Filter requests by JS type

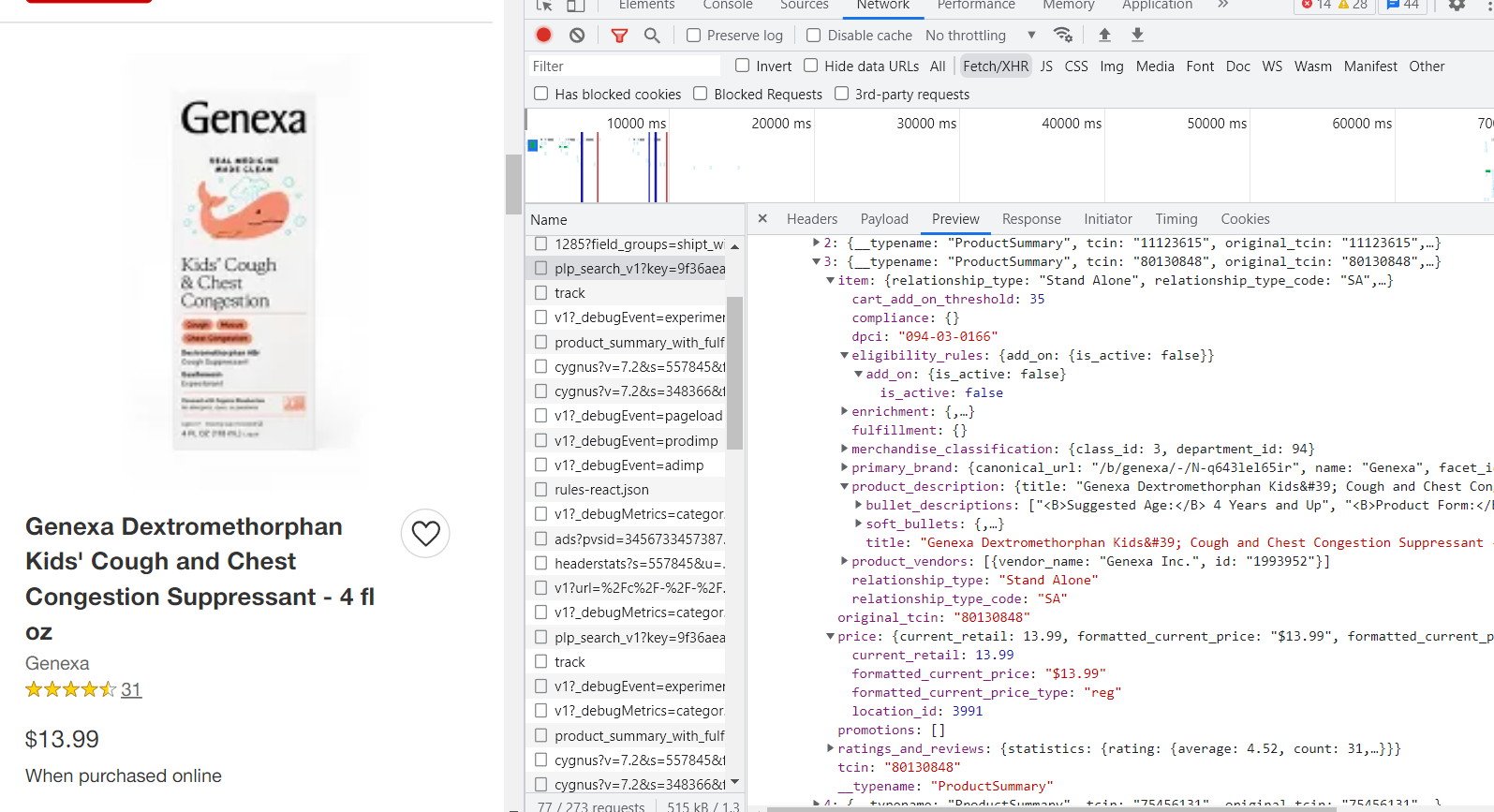(x=1046, y=66)
